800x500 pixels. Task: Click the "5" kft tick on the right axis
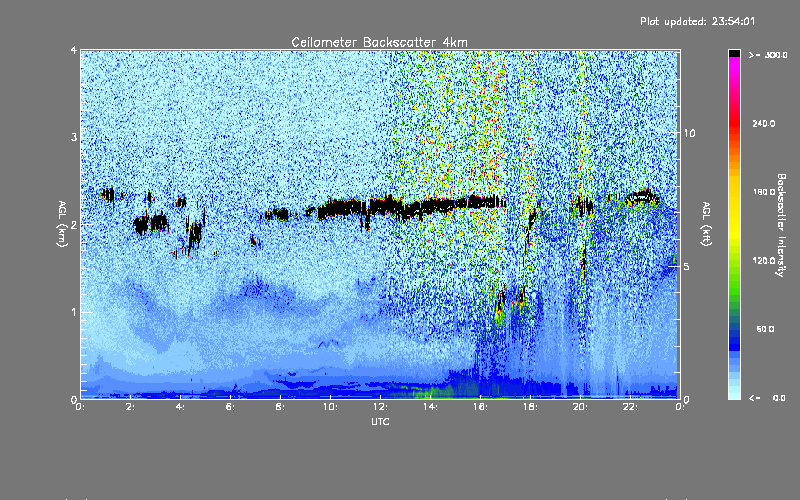687,267
